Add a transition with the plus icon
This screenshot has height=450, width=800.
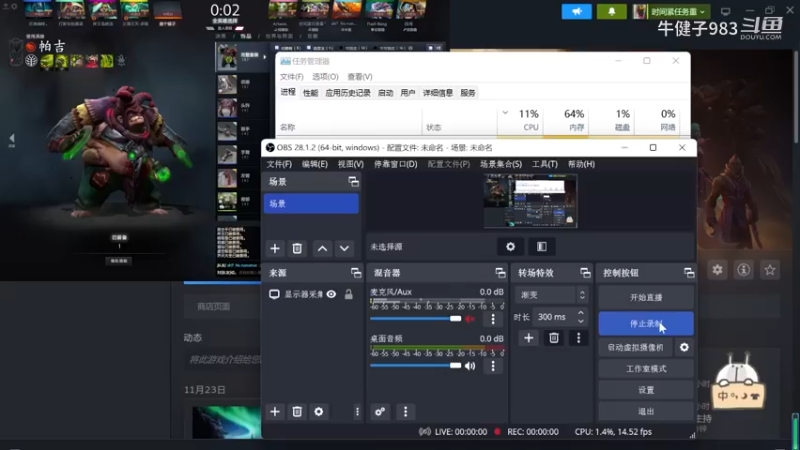pyautogui.click(x=529, y=338)
